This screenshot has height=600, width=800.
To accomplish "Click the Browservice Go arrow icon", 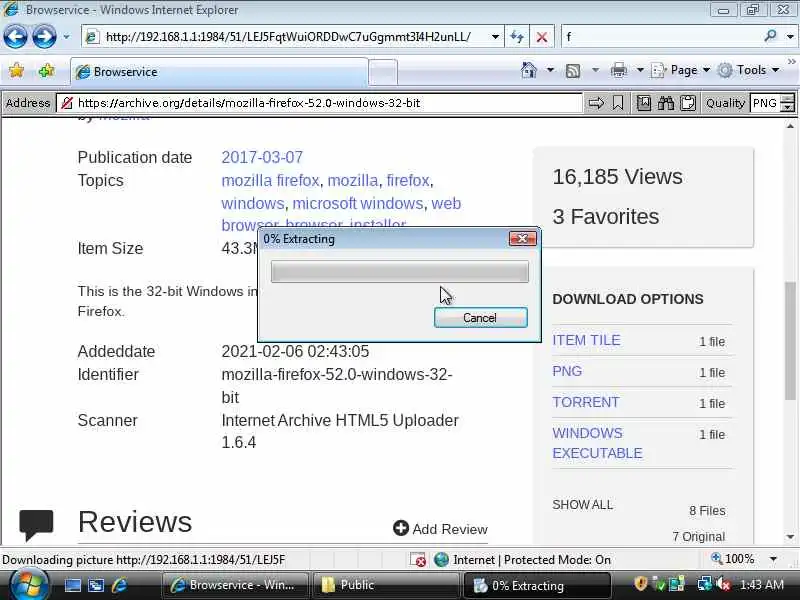I will (596, 103).
